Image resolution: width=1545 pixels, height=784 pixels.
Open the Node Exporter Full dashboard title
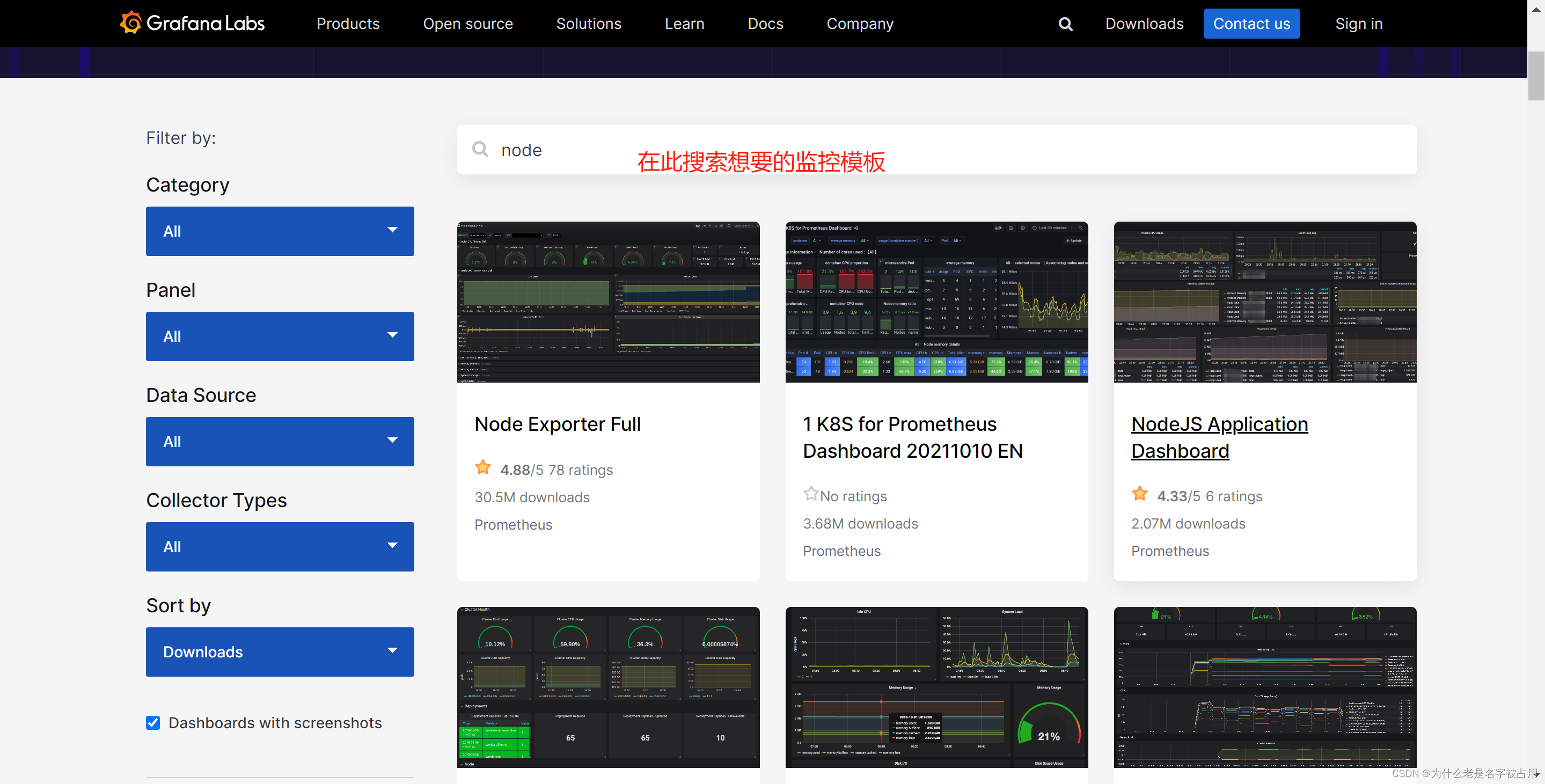(x=557, y=424)
